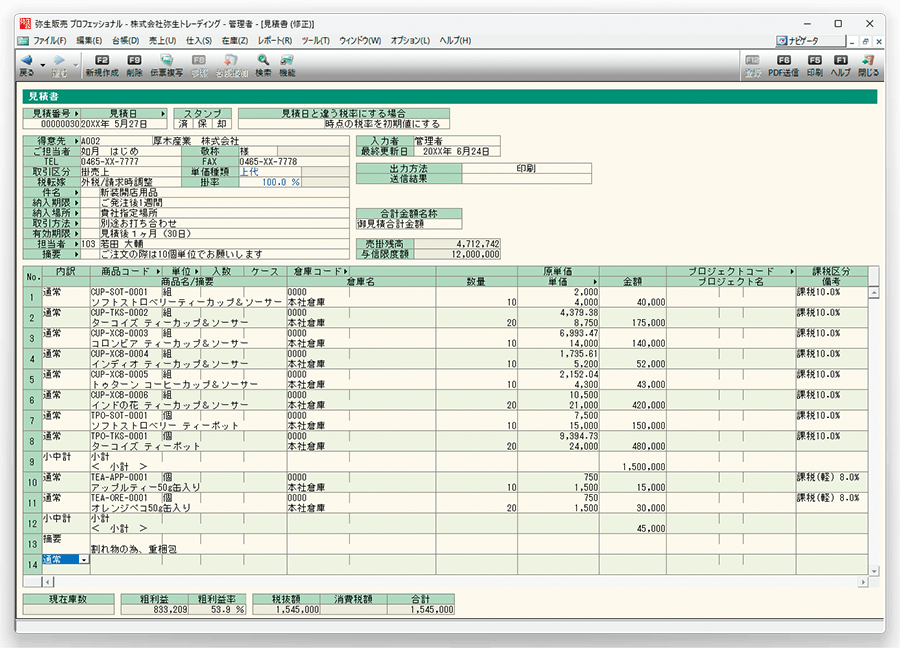Toggle the 保 stamp box
Viewport: 900px width, 648px height.
(x=202, y=124)
